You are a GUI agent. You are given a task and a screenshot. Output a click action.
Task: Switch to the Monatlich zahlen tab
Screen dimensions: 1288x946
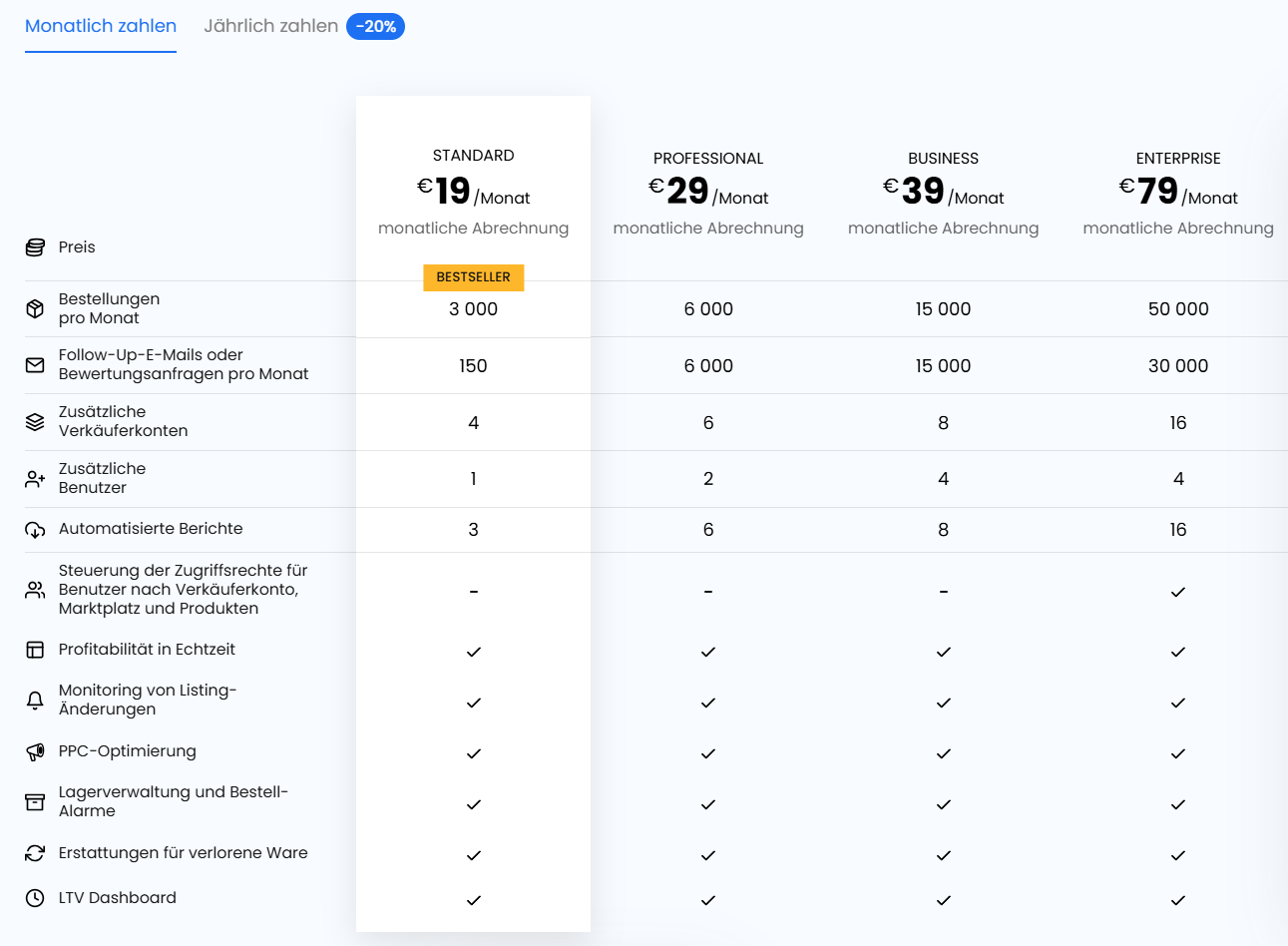click(x=101, y=26)
